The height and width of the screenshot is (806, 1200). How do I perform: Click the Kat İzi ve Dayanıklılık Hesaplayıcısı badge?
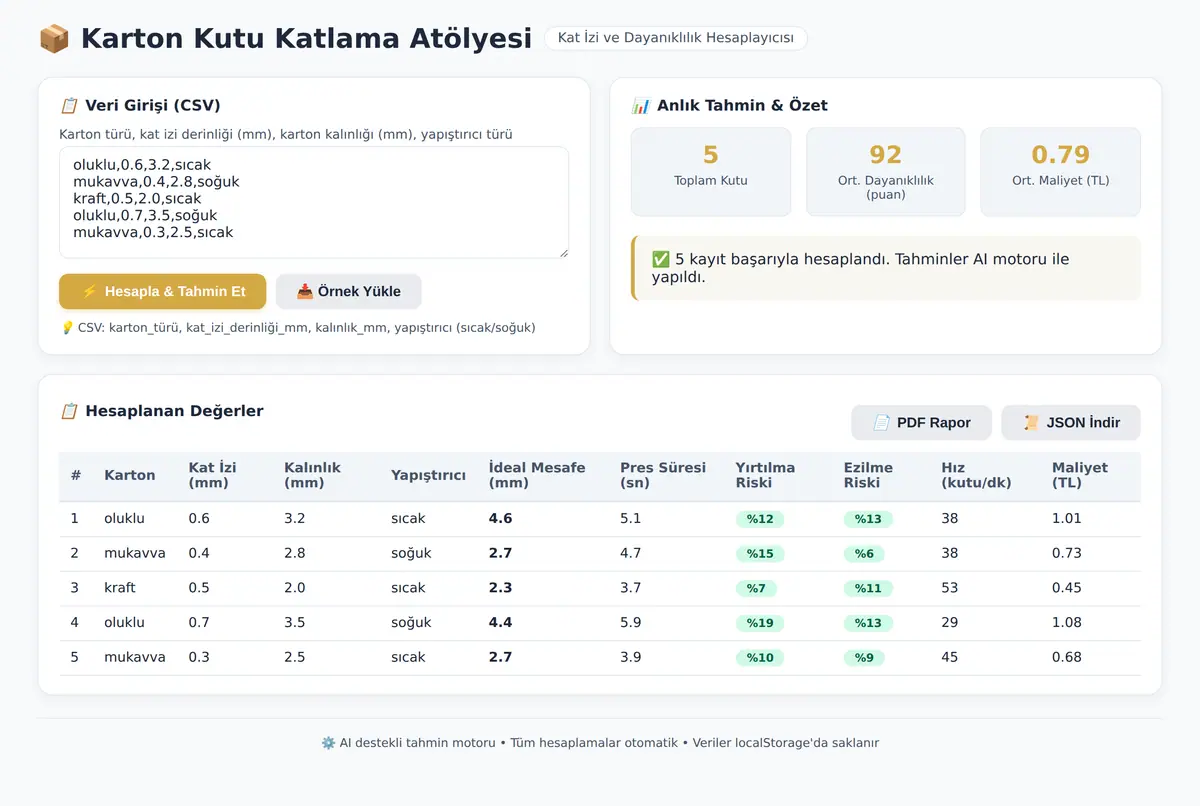(x=676, y=38)
